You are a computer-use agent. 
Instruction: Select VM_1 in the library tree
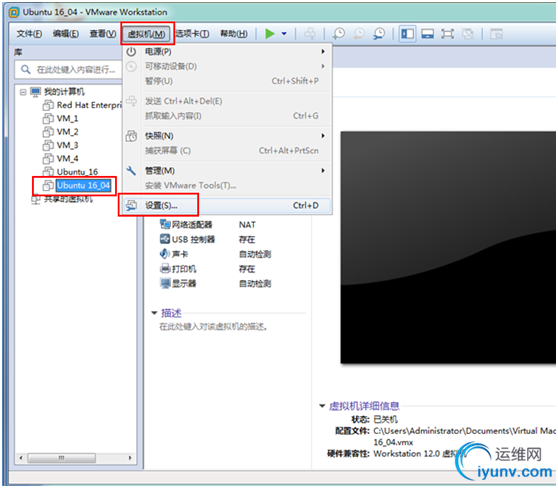click(67, 119)
